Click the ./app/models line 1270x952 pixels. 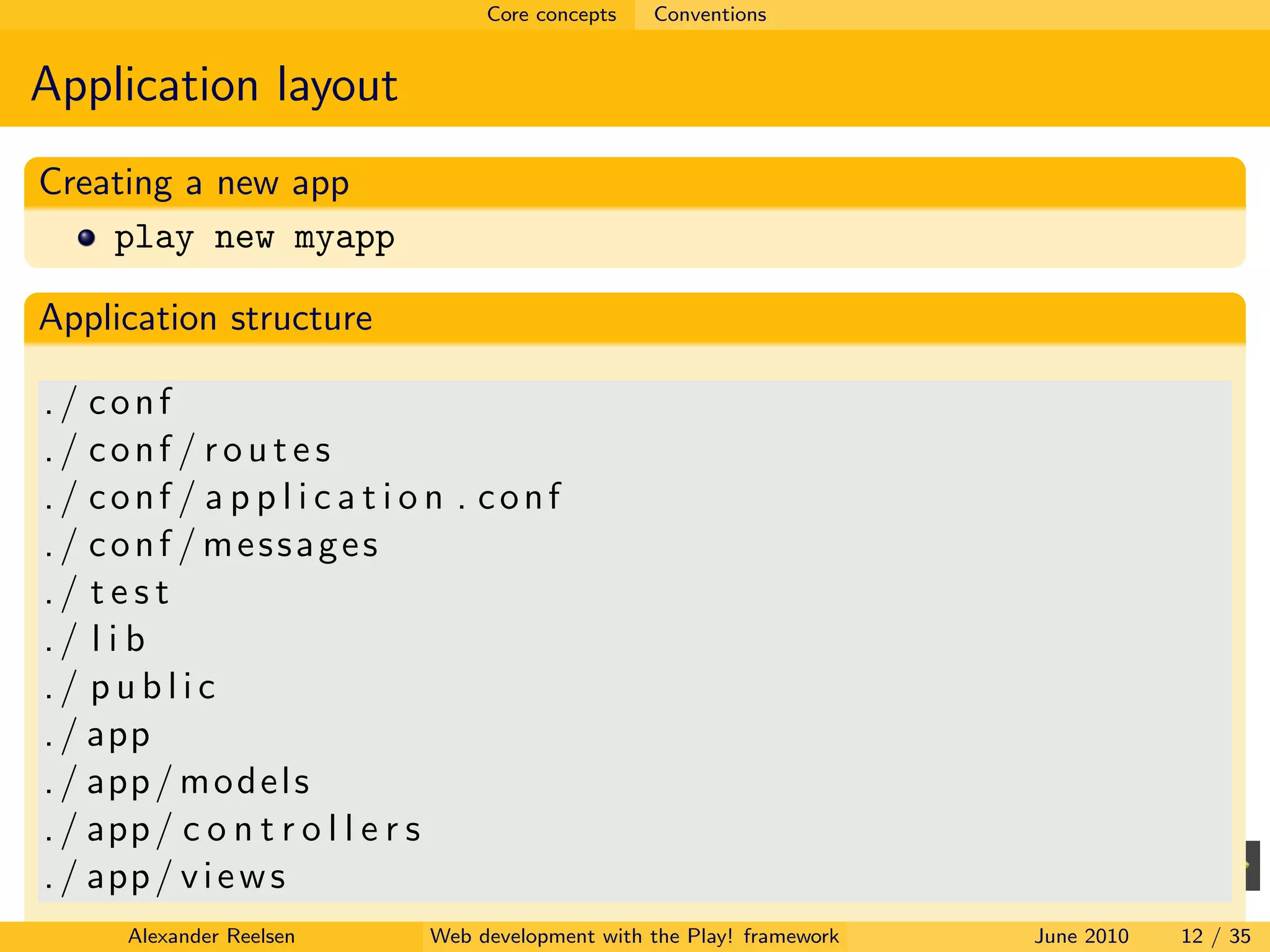(177, 782)
